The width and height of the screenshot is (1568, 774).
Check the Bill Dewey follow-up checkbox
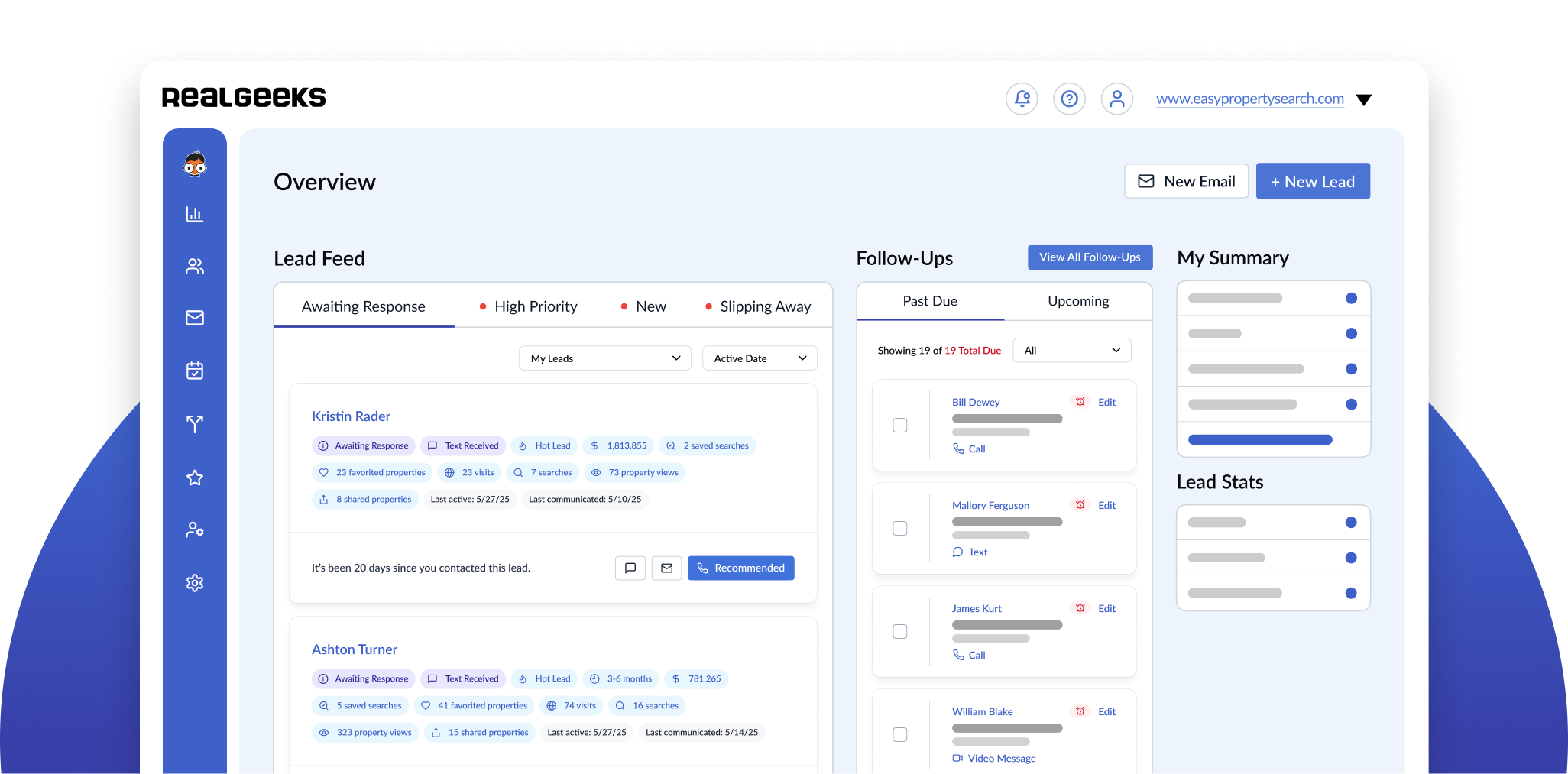pyautogui.click(x=900, y=426)
